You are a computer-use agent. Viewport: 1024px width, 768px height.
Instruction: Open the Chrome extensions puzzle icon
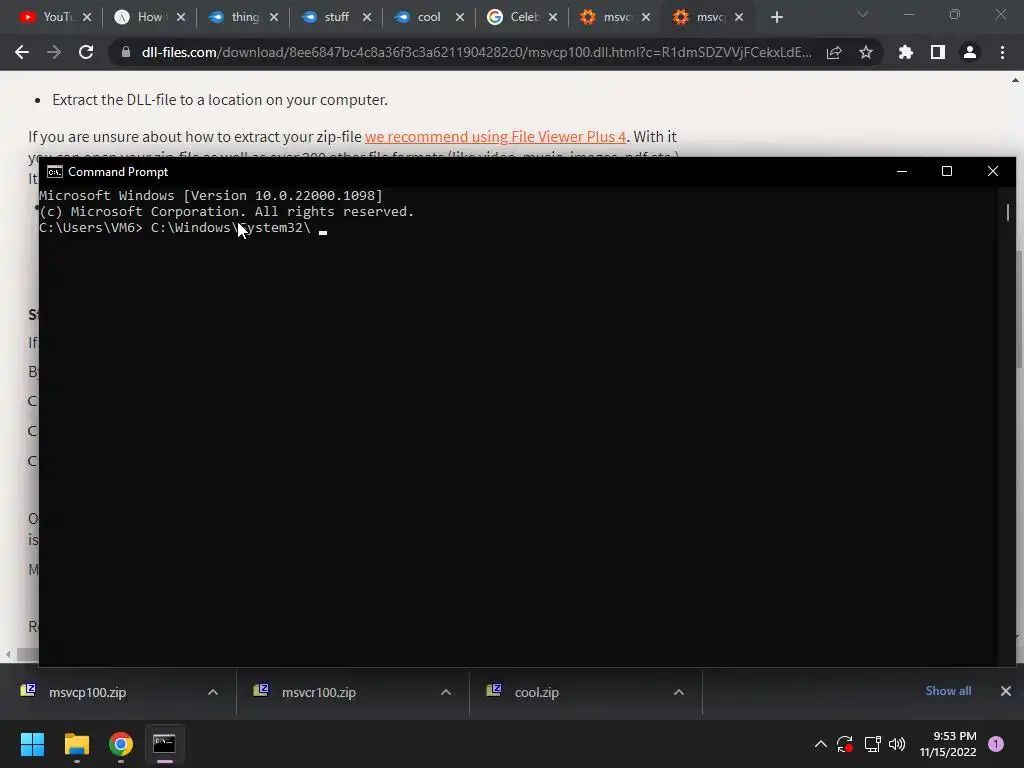(x=906, y=52)
